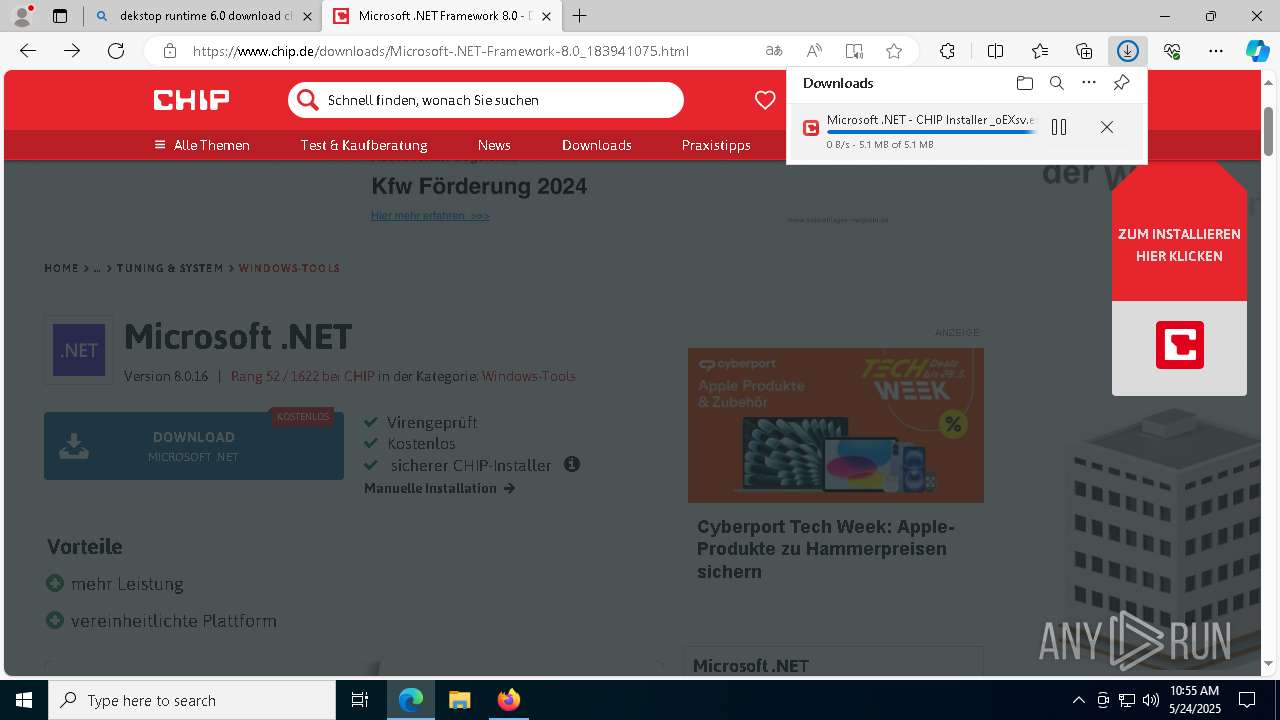Open favorites list icon
Viewport: 1280px width, 720px height.
pyautogui.click(x=1040, y=51)
